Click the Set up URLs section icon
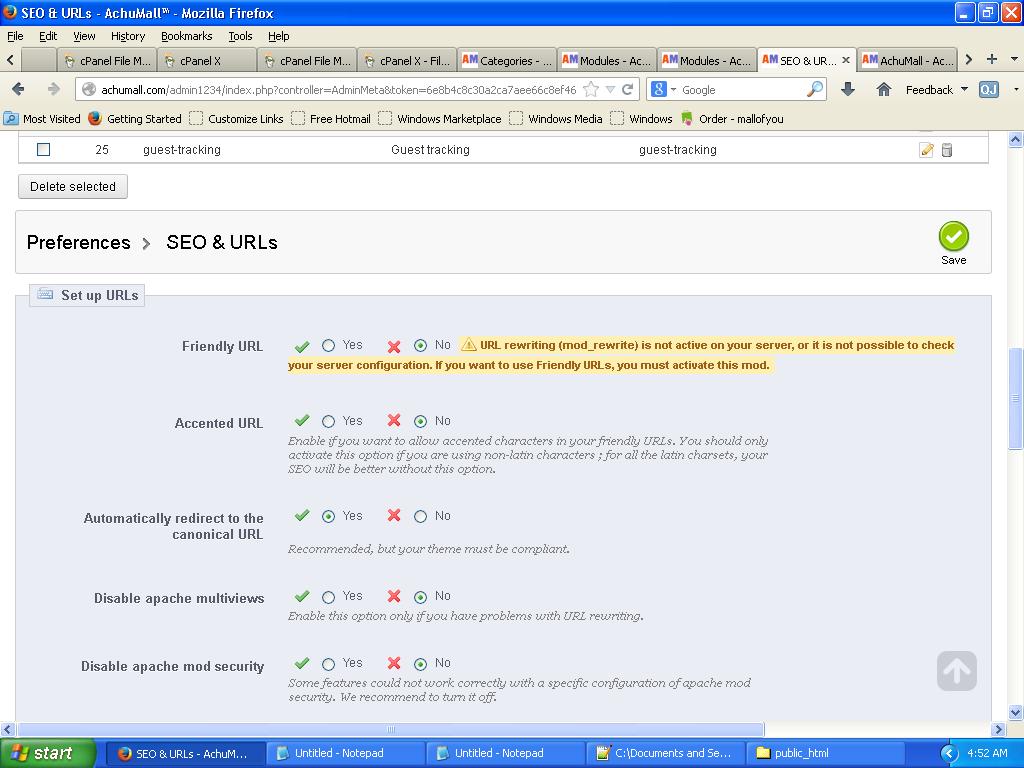 click(x=45, y=295)
